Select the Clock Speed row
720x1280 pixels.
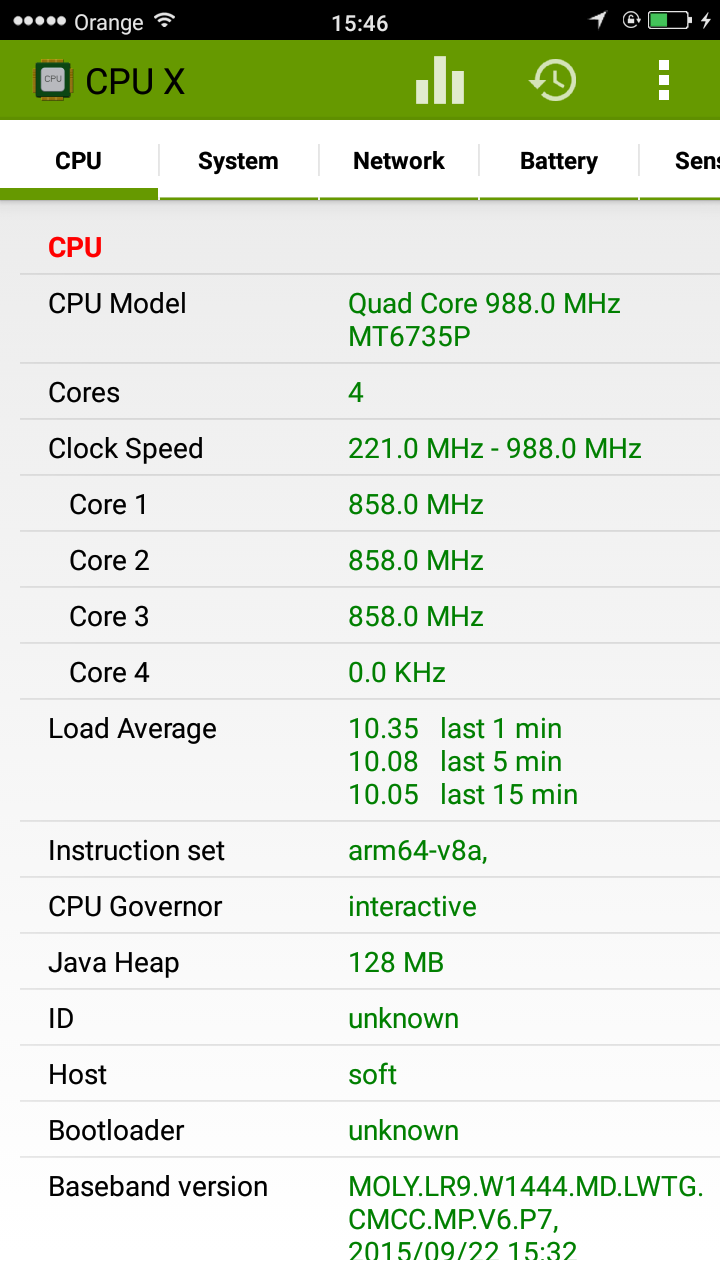370,447
